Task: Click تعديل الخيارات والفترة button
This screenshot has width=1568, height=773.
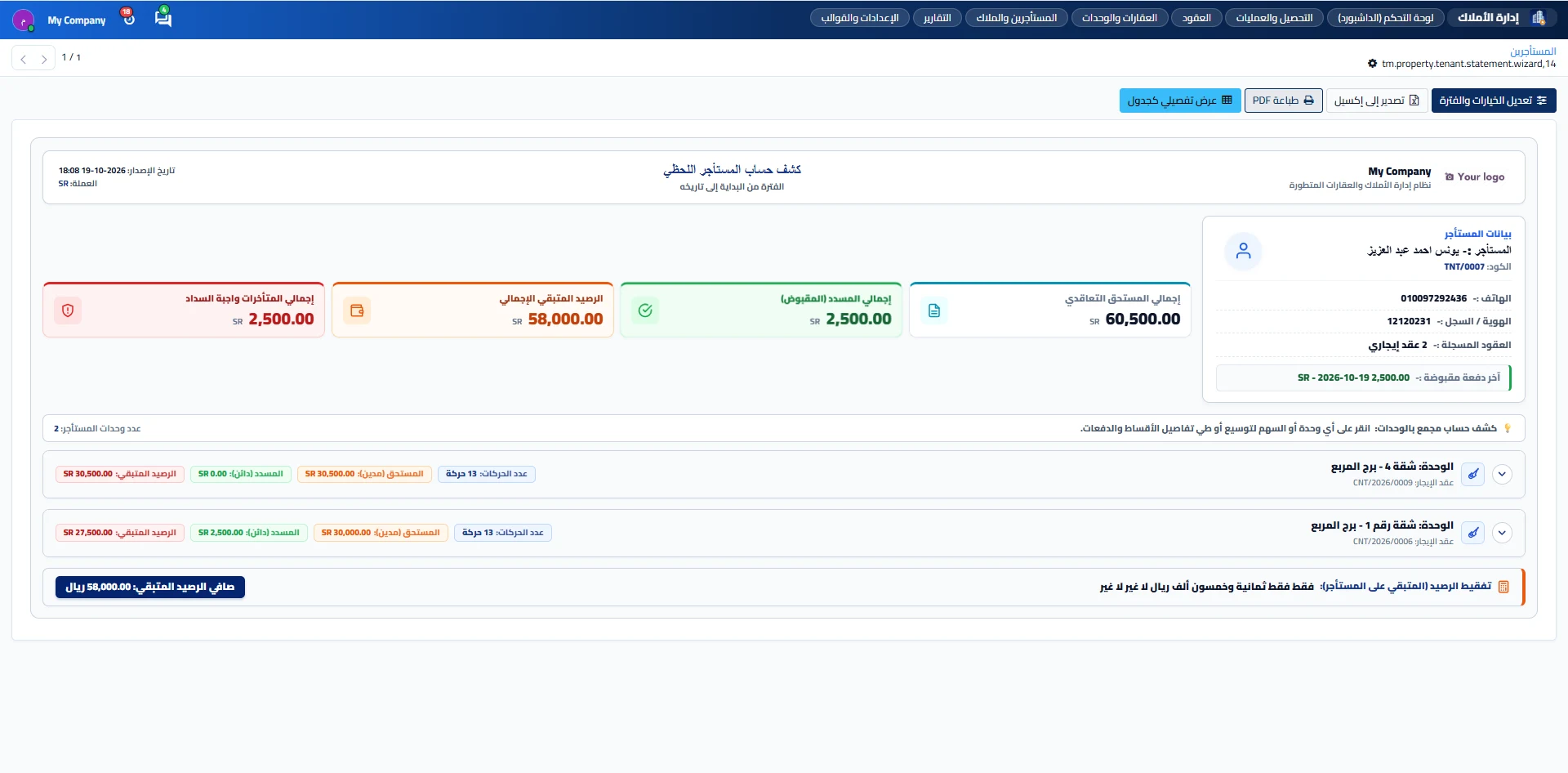Action: click(1494, 101)
